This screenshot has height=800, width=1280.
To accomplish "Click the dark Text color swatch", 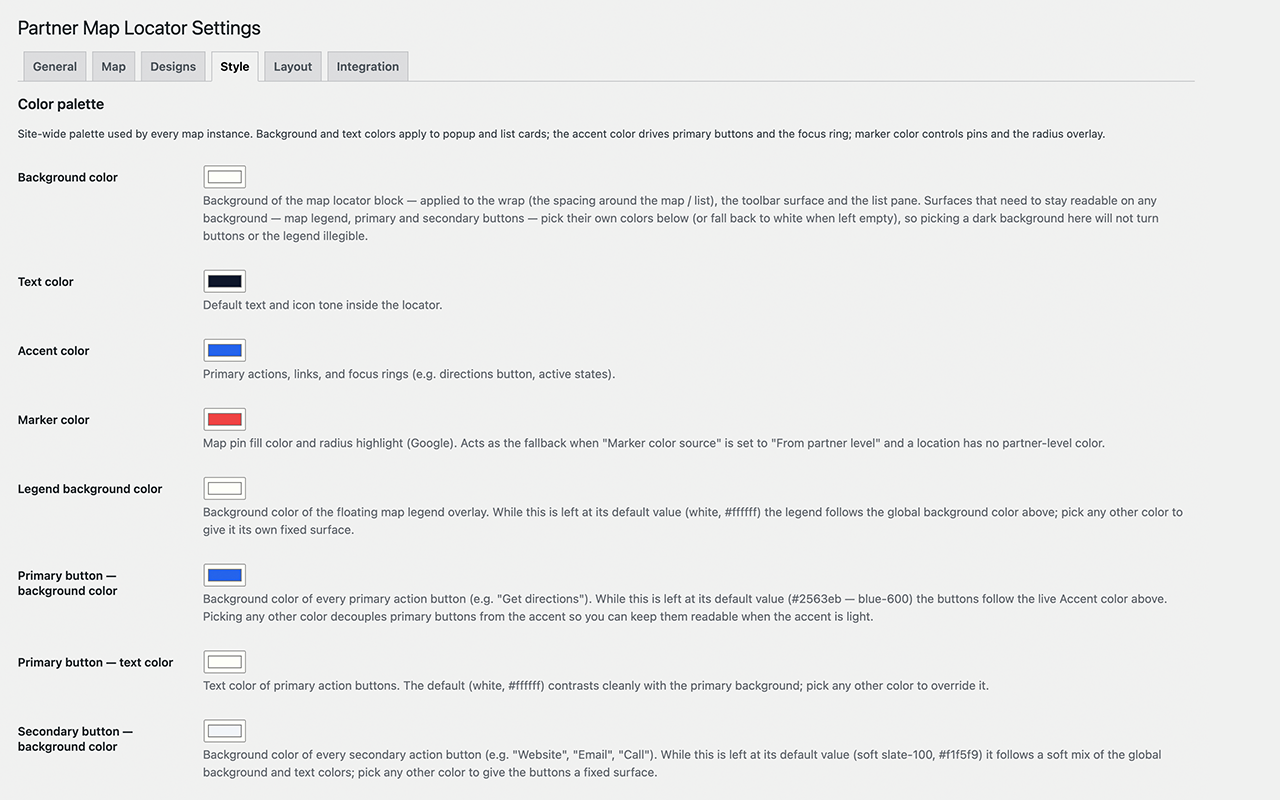I will [x=225, y=281].
